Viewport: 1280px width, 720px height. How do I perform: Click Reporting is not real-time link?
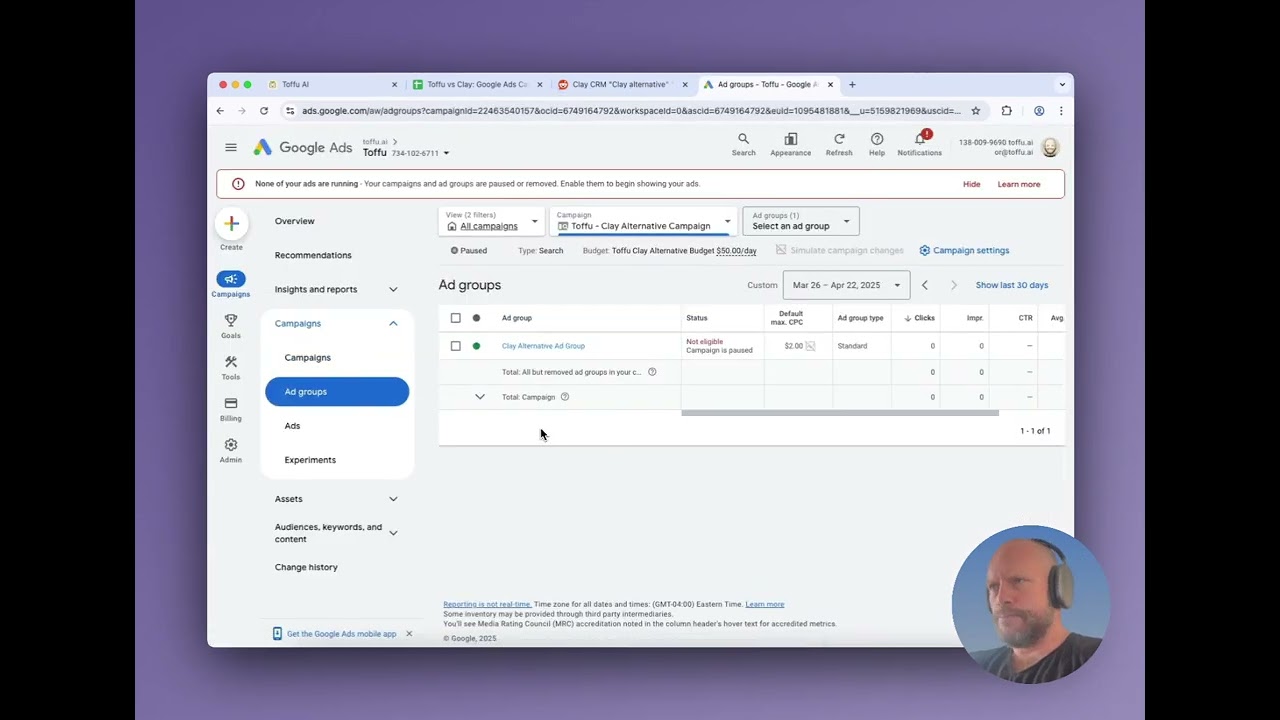487,604
